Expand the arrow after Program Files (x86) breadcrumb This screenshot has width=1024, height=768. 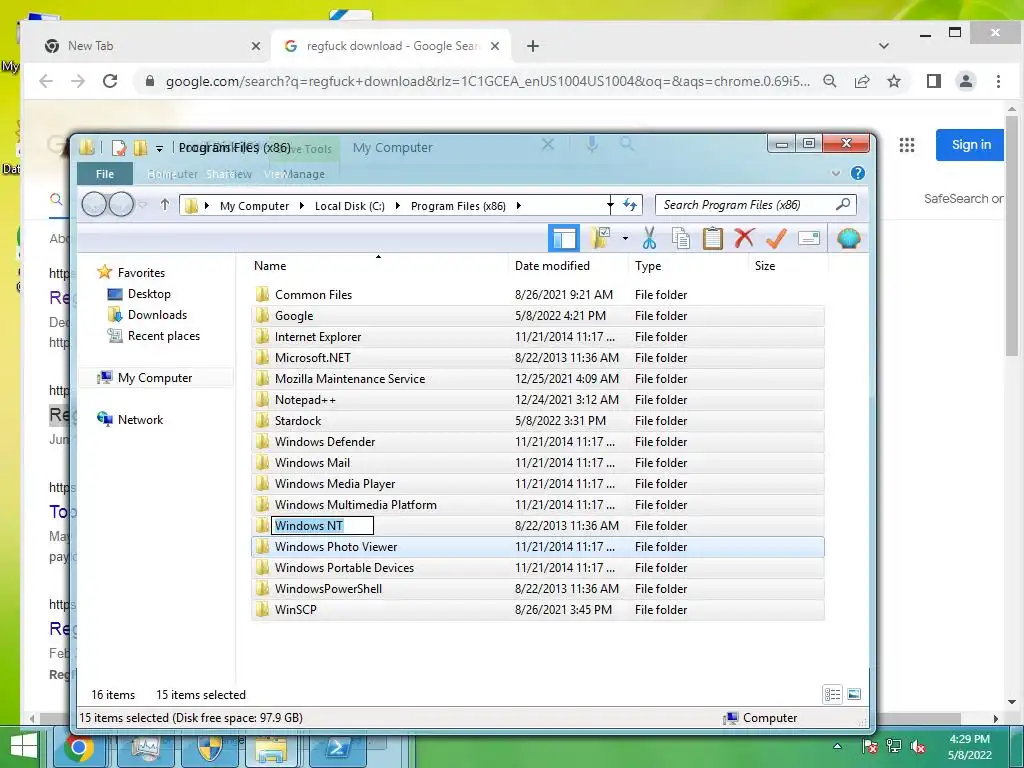[x=519, y=206]
